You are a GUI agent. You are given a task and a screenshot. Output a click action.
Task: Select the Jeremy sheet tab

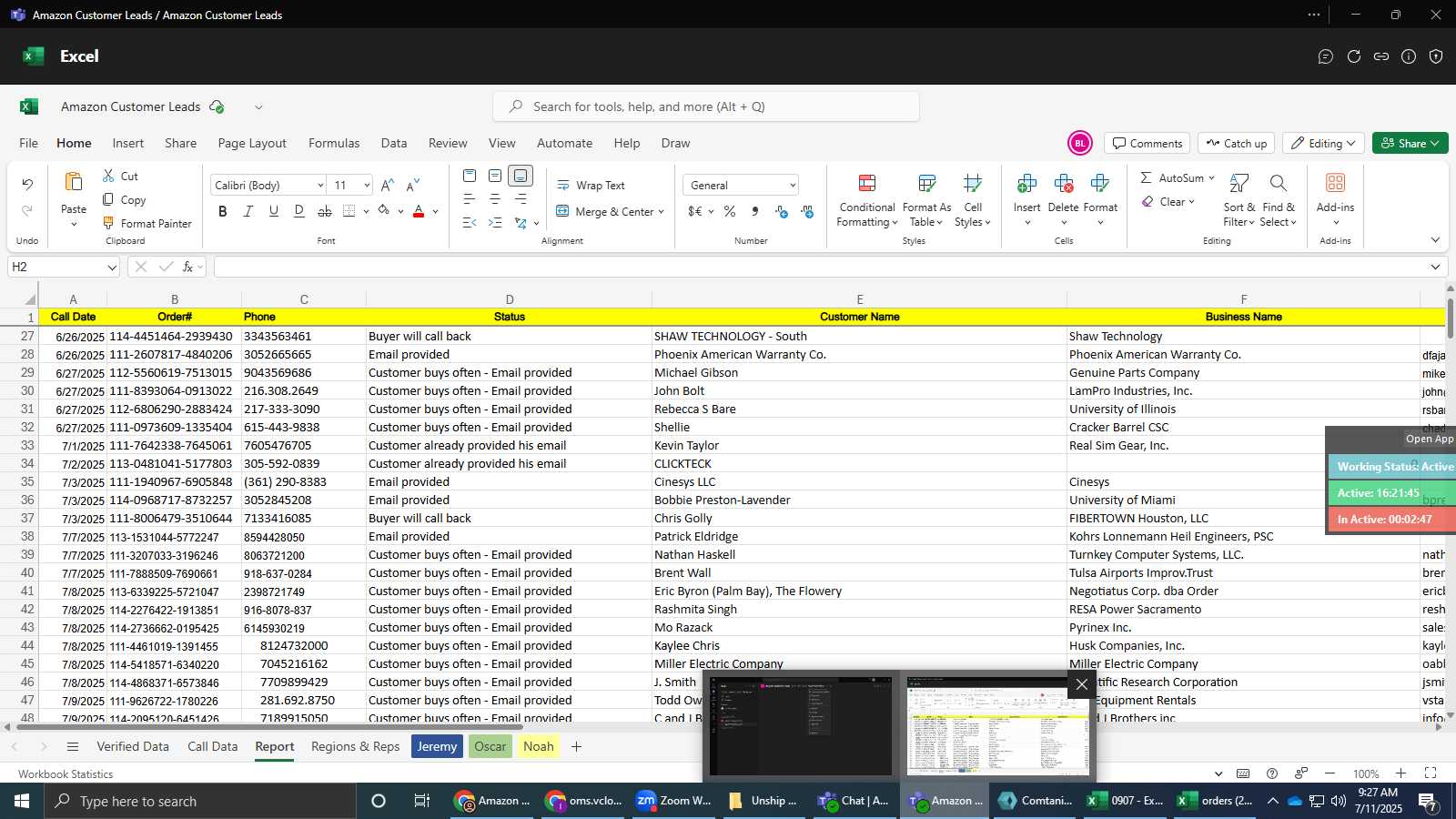pyautogui.click(x=437, y=746)
